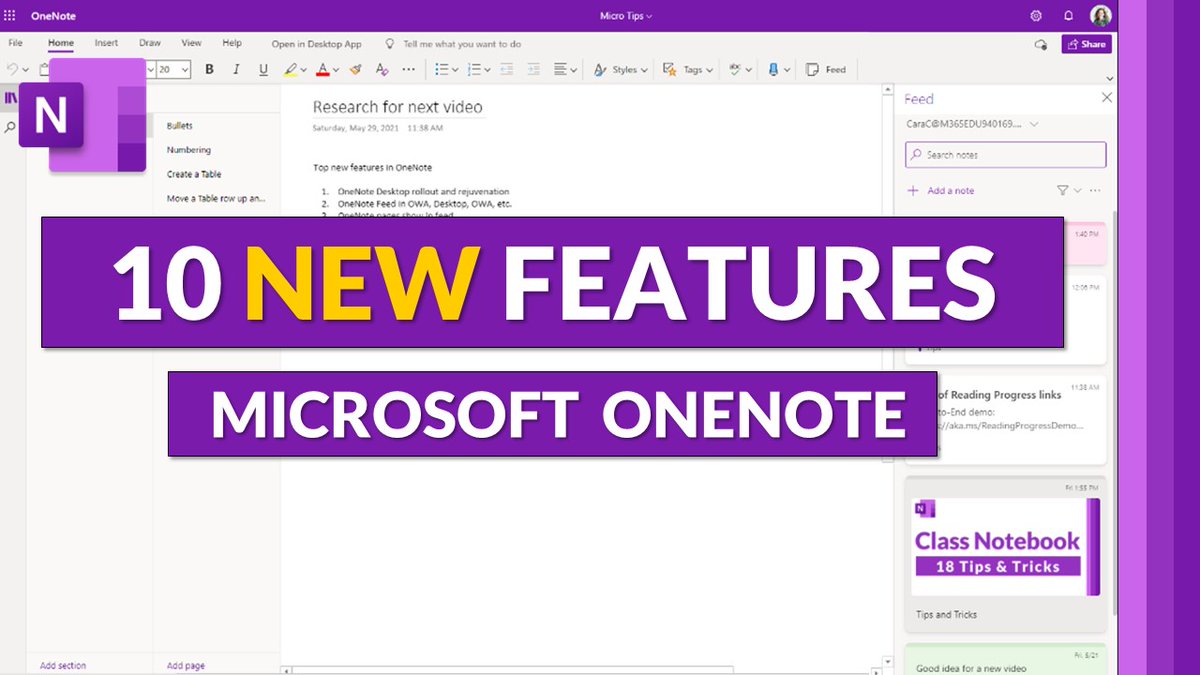The width and height of the screenshot is (1200, 675).
Task: Click the Share button
Action: (1086, 44)
